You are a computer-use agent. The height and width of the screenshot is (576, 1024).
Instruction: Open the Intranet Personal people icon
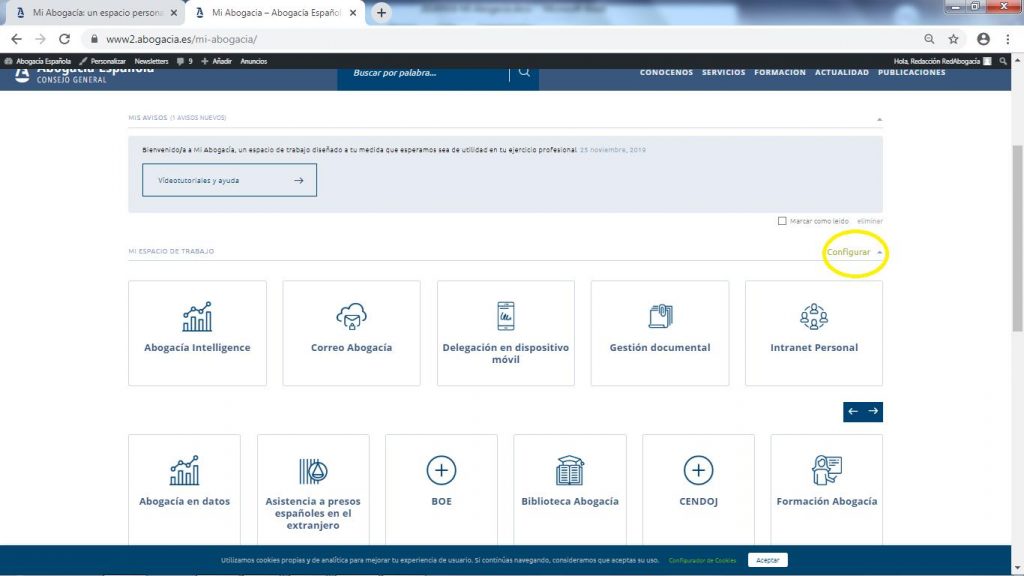click(814, 316)
